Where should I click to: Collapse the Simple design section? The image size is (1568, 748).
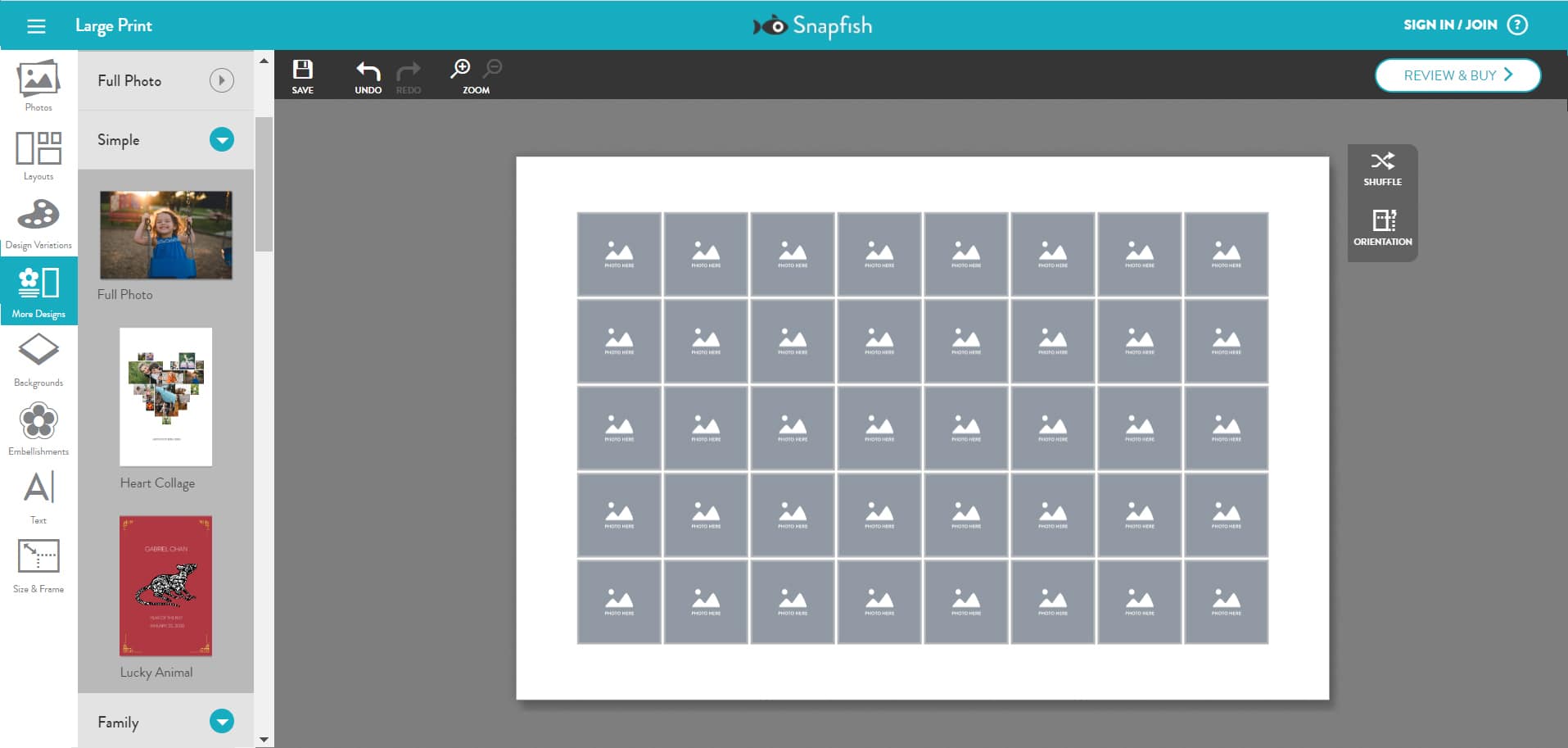pos(220,139)
